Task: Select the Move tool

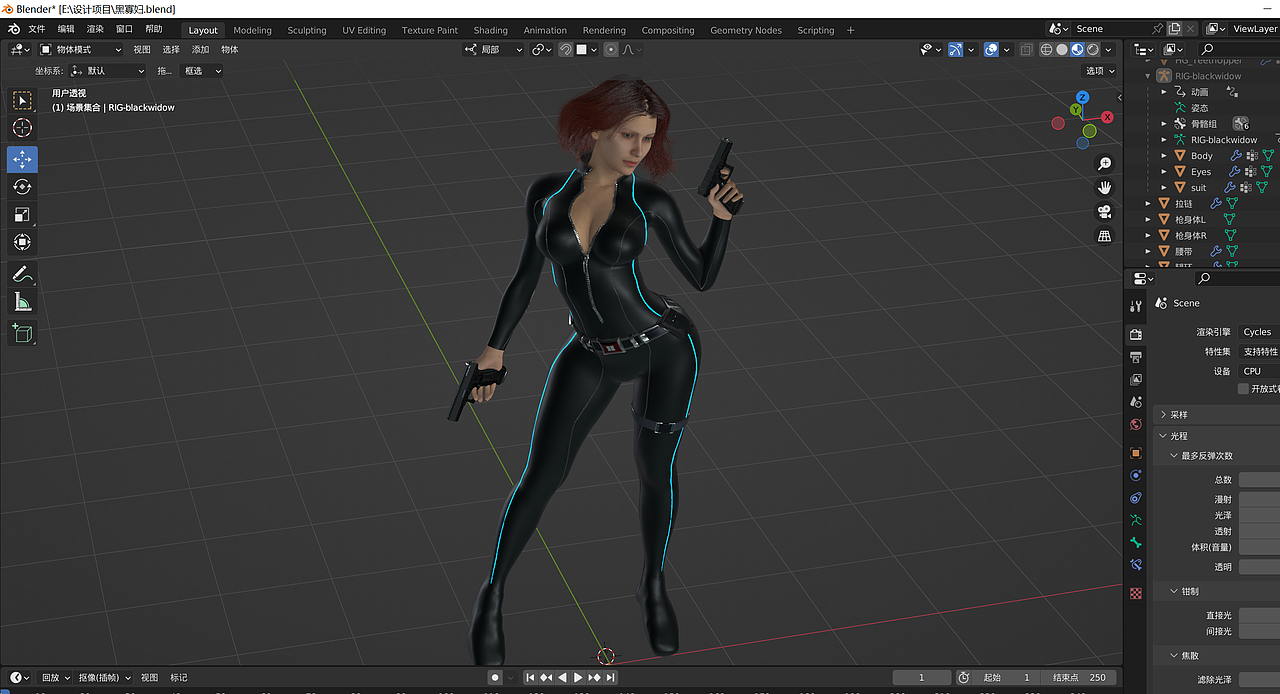Action: click(x=22, y=160)
